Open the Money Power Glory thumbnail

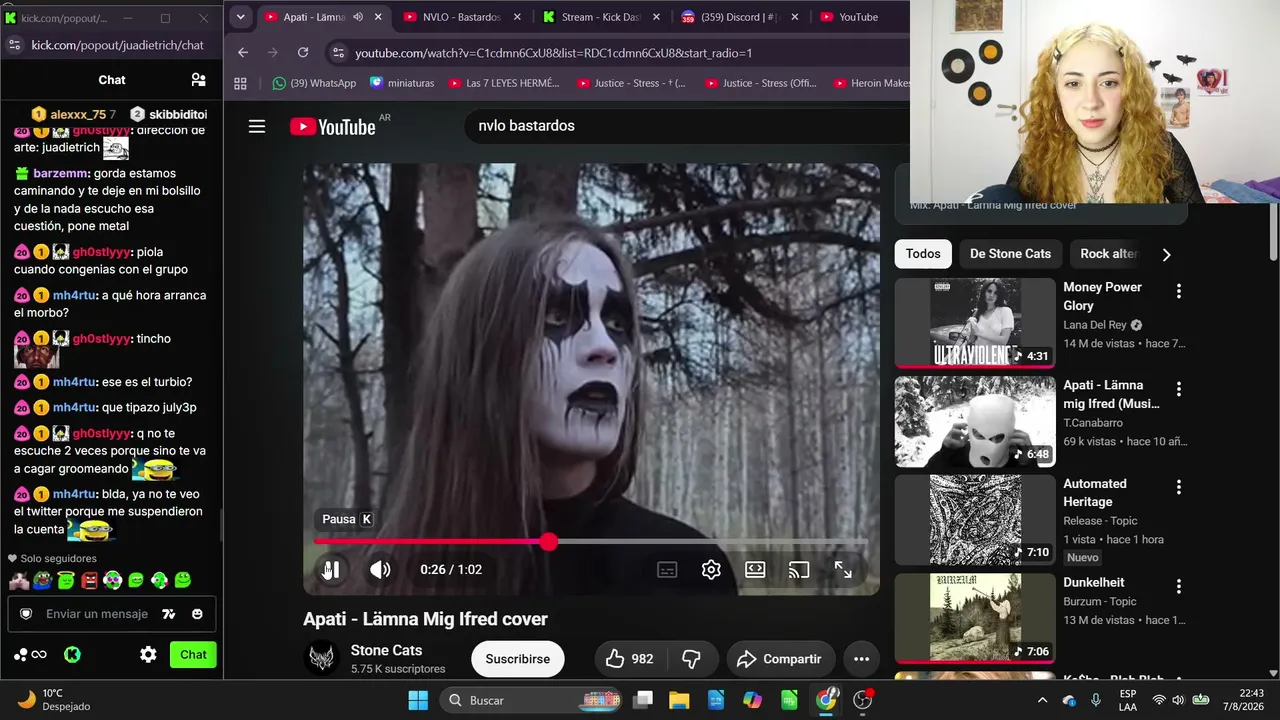coord(975,323)
